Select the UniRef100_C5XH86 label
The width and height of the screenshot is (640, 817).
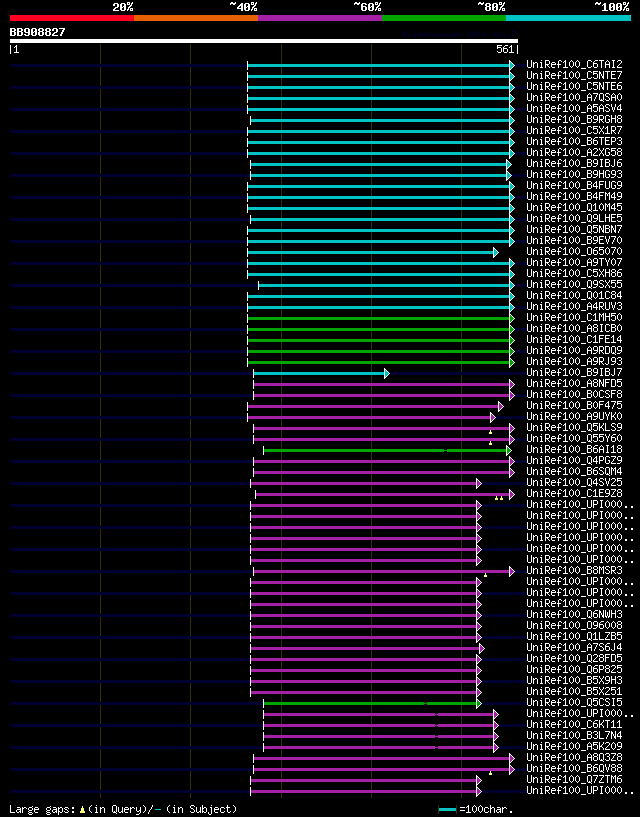(x=574, y=273)
